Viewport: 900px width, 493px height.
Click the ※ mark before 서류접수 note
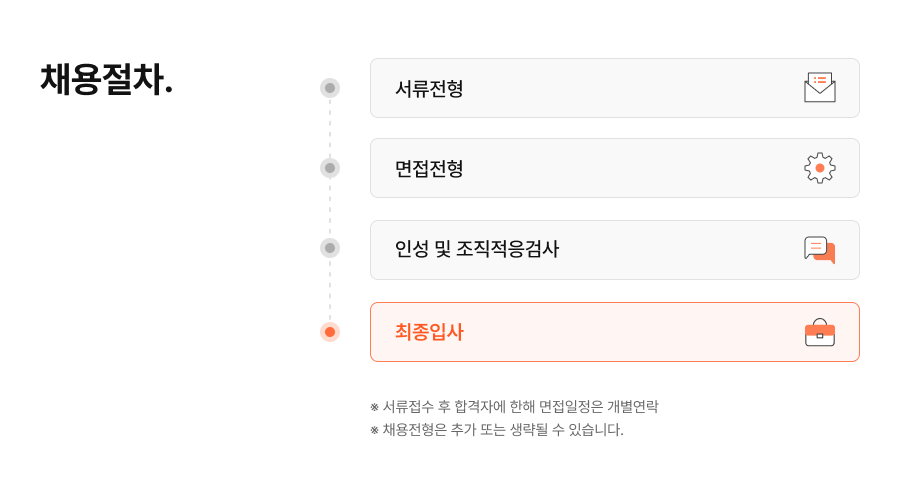point(375,407)
